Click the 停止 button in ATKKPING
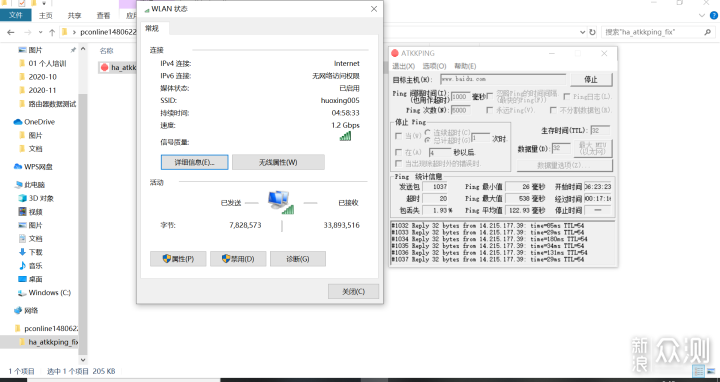 click(591, 79)
